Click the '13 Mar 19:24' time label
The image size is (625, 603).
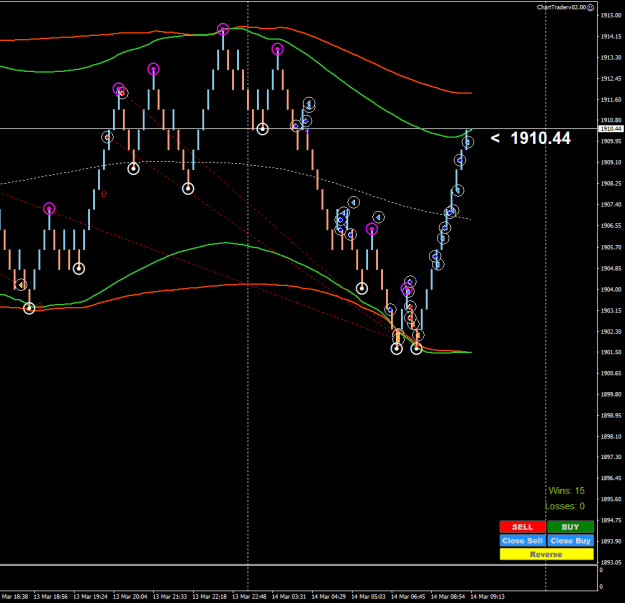(90, 597)
